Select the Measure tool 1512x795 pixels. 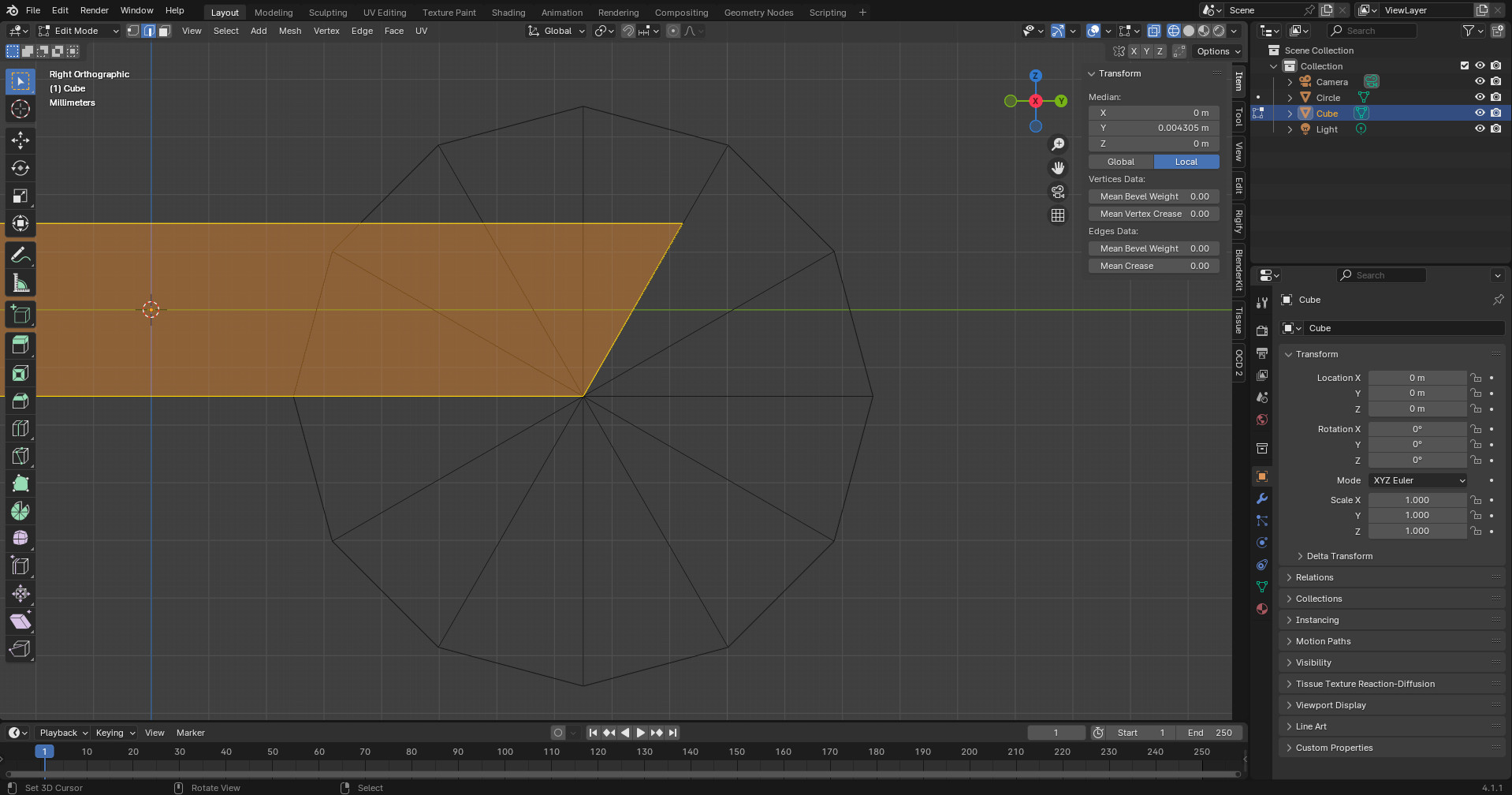pos(20,283)
